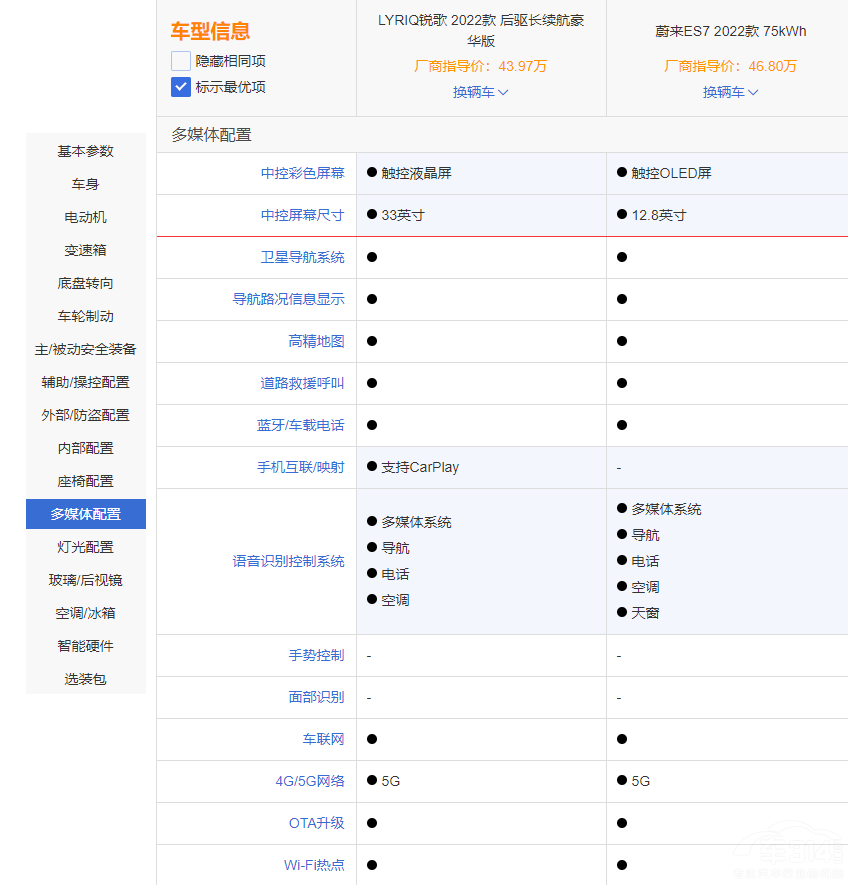Navigate to 主/被动安全装备 section
This screenshot has height=885, width=848.
click(x=86, y=349)
